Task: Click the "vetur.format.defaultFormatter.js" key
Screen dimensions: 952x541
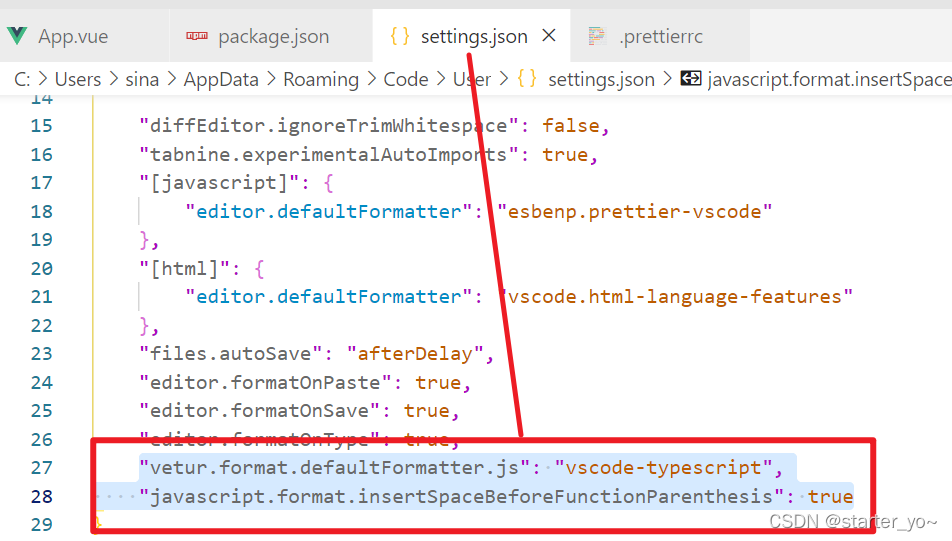Action: click(334, 468)
